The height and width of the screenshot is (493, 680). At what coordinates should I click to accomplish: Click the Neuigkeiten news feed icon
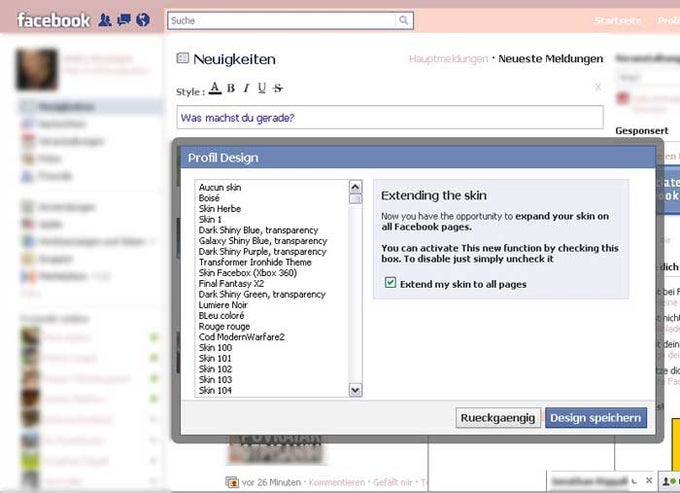coord(183,58)
